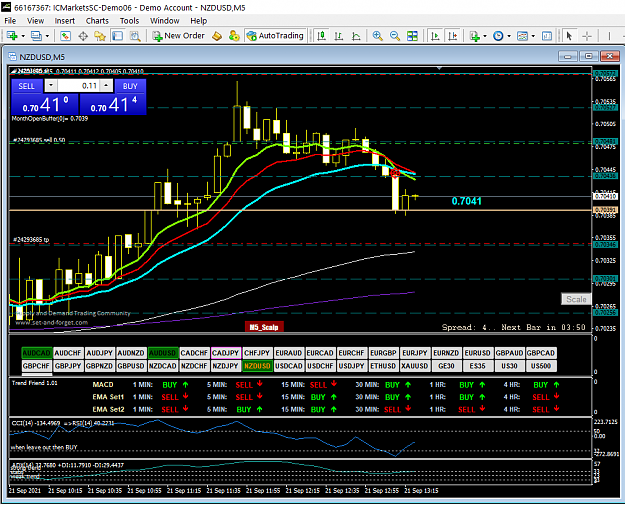The height and width of the screenshot is (505, 625).
Task: Expand the Periods dropdown arrow
Action: pos(509,36)
